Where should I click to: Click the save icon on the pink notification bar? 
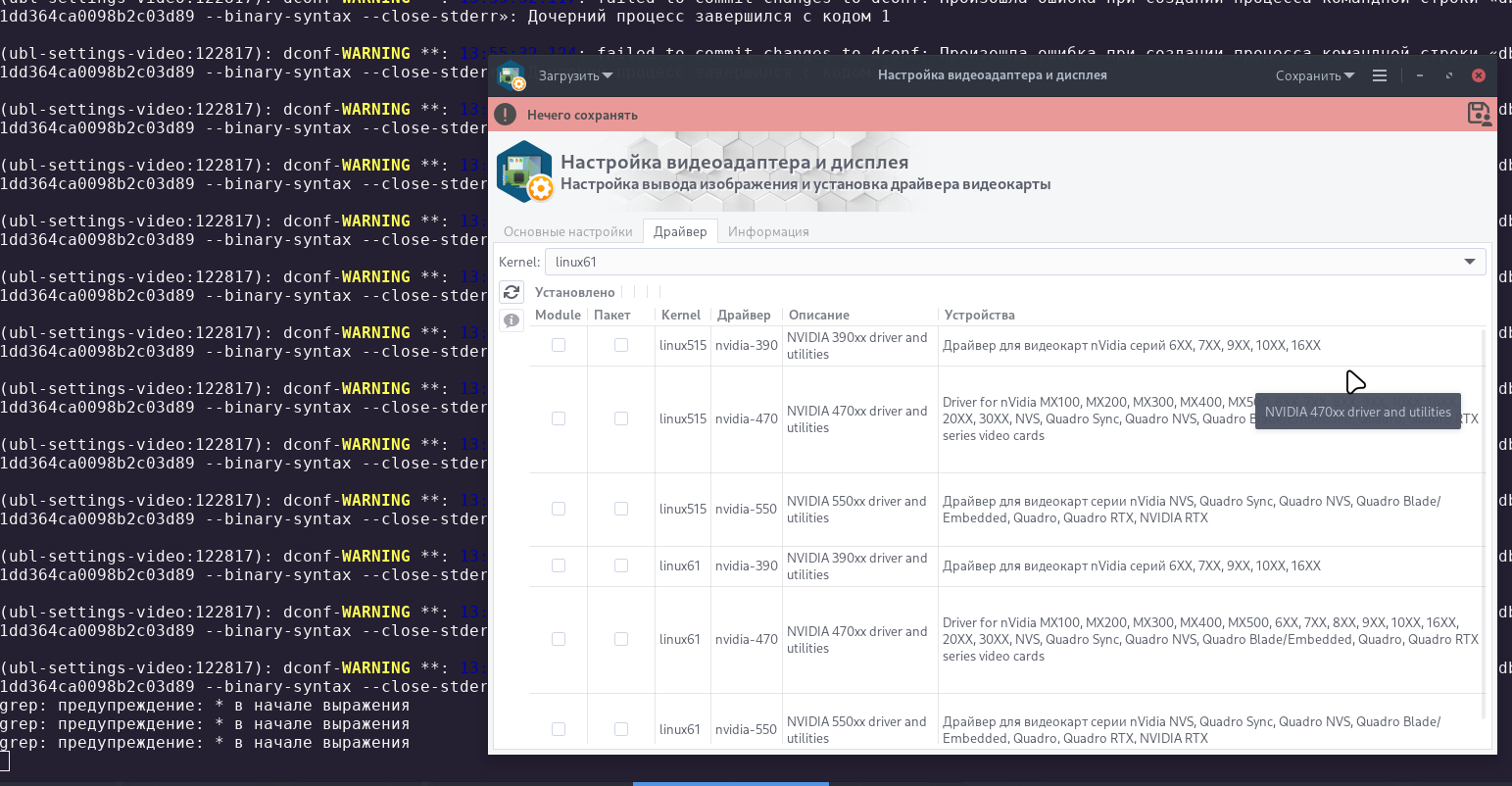1479,114
